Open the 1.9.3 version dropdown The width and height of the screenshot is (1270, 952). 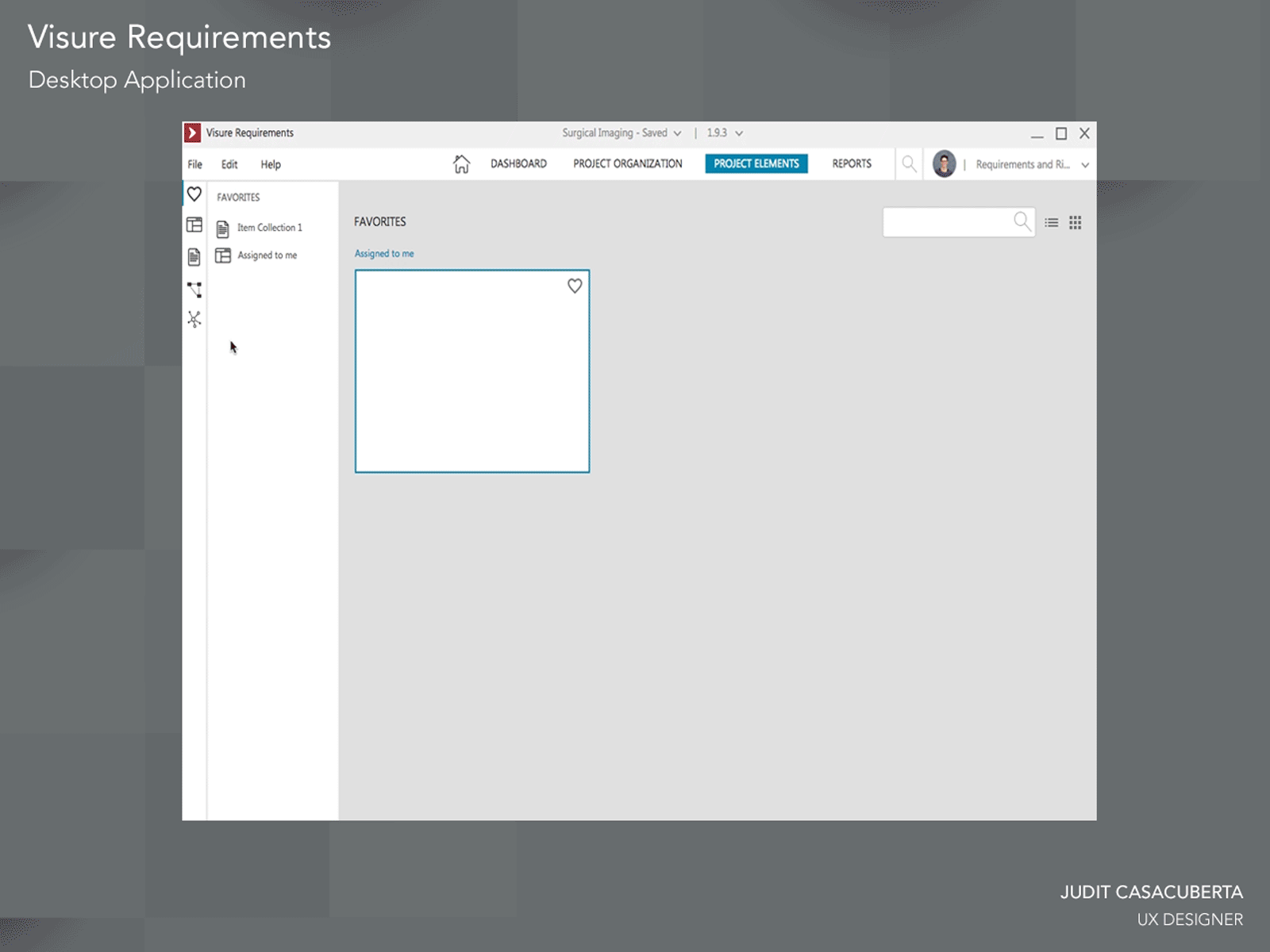(x=739, y=133)
